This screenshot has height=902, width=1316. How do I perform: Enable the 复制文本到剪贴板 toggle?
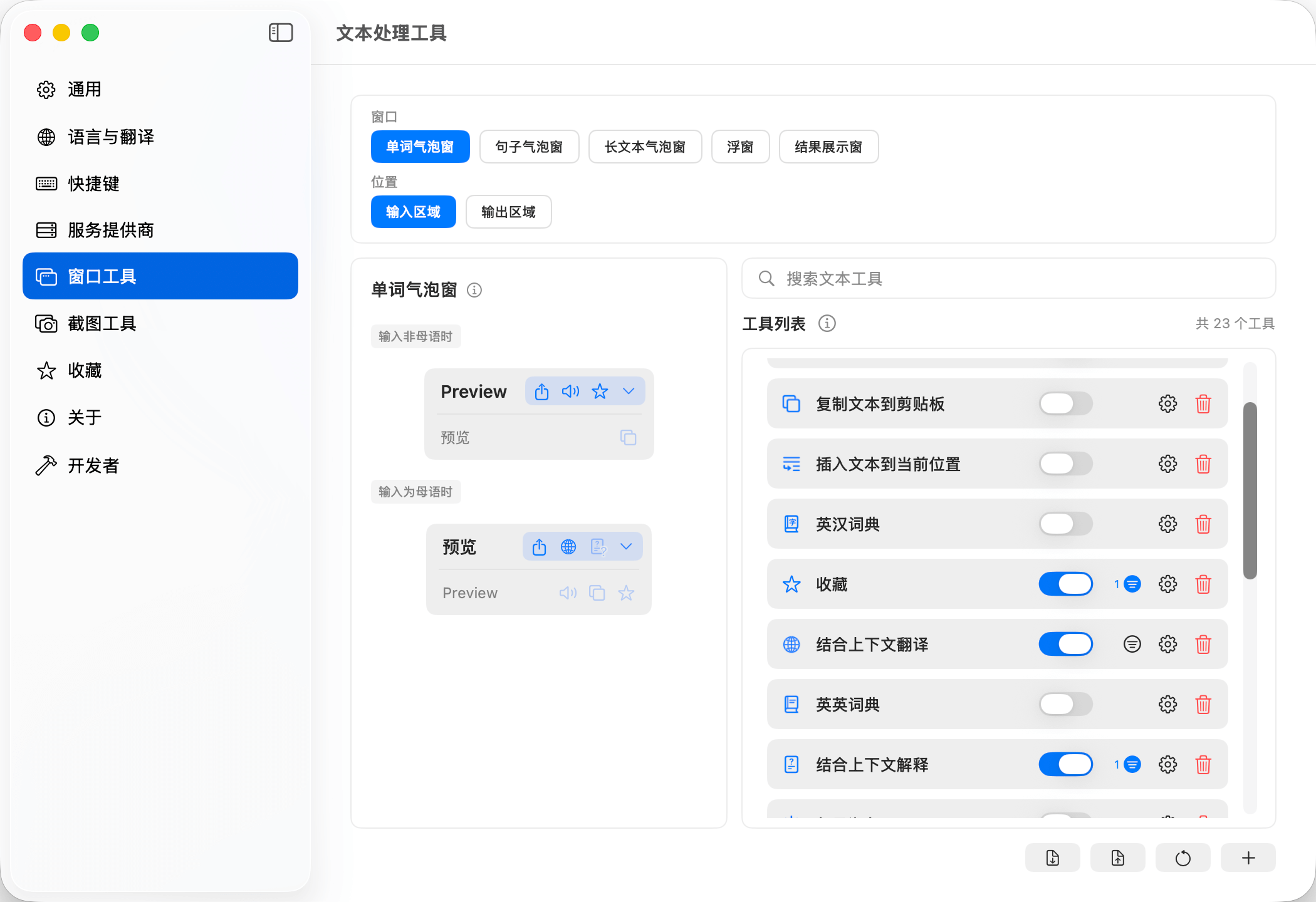[x=1065, y=403]
